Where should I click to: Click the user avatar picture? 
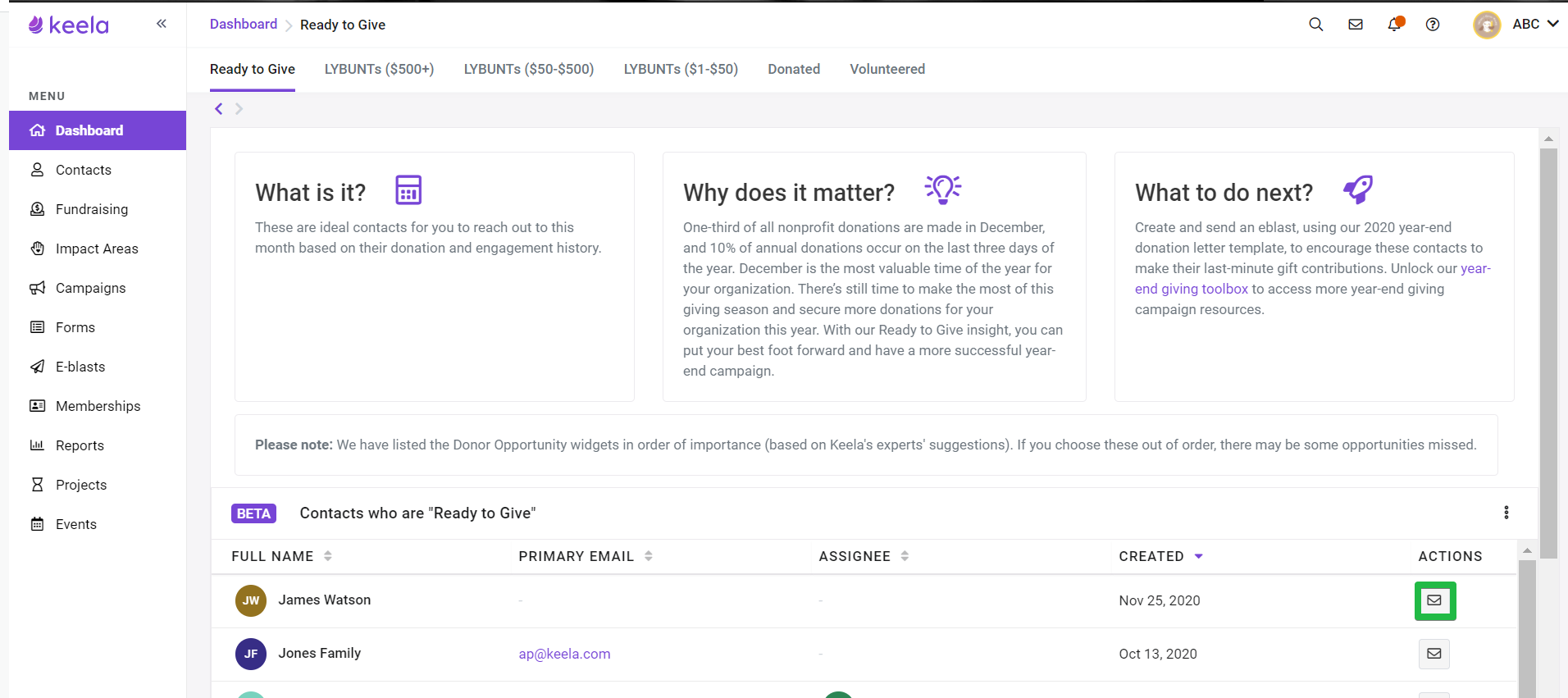click(1487, 25)
